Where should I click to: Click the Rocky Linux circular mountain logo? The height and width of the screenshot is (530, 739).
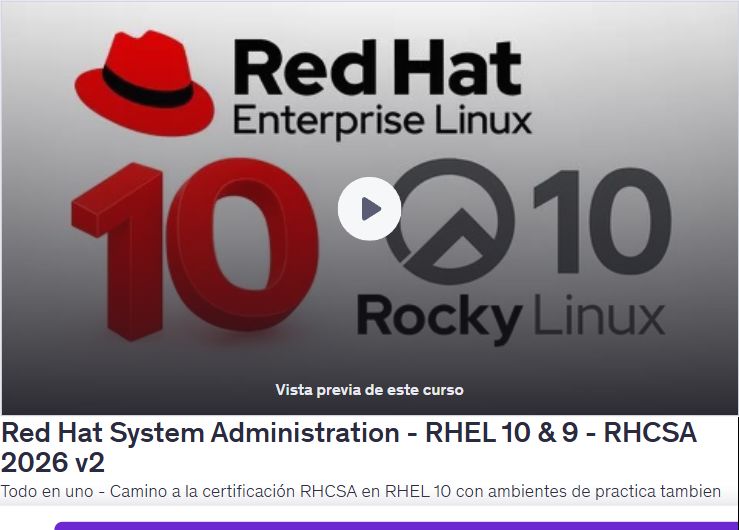click(x=450, y=221)
